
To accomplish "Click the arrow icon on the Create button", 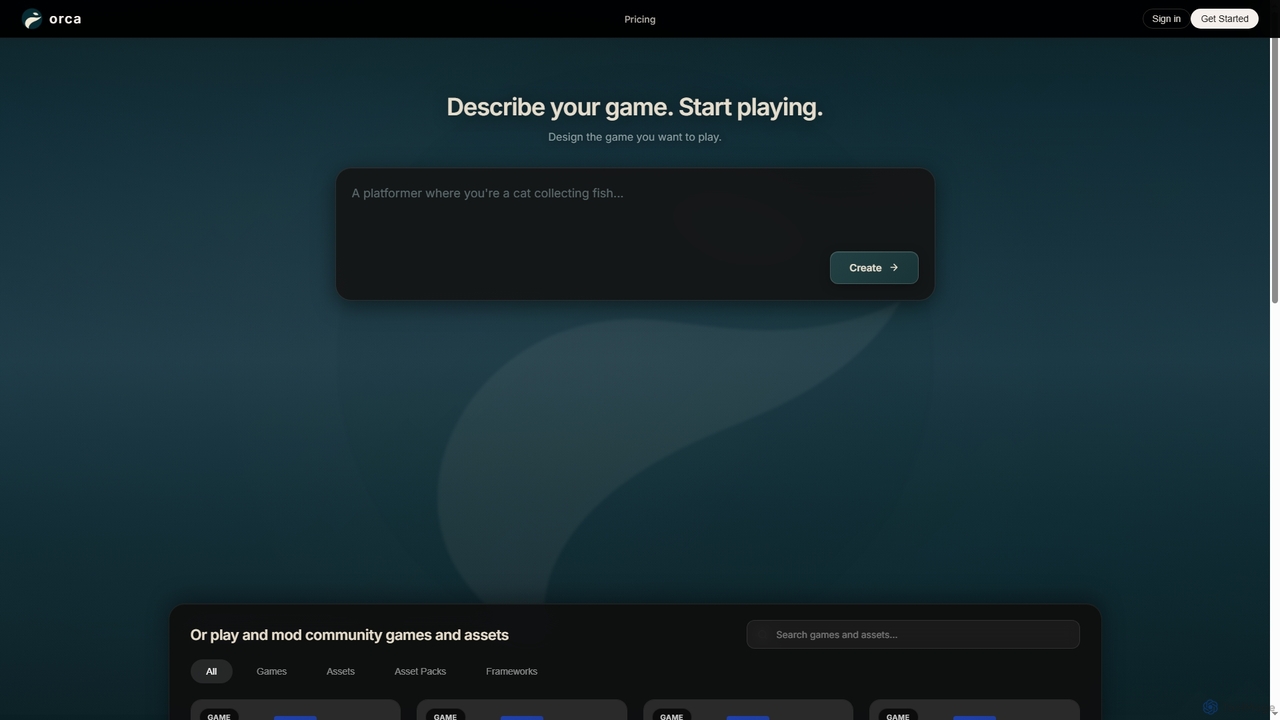I will [x=894, y=267].
